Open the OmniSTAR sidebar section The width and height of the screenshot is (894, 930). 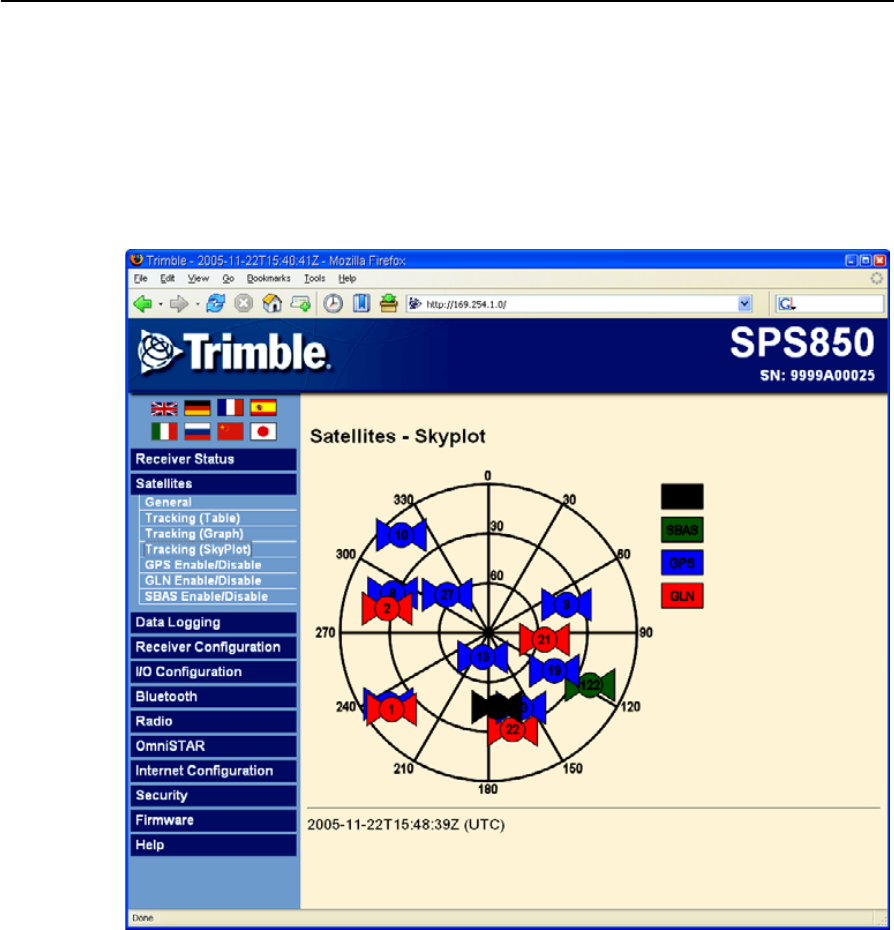click(214, 746)
